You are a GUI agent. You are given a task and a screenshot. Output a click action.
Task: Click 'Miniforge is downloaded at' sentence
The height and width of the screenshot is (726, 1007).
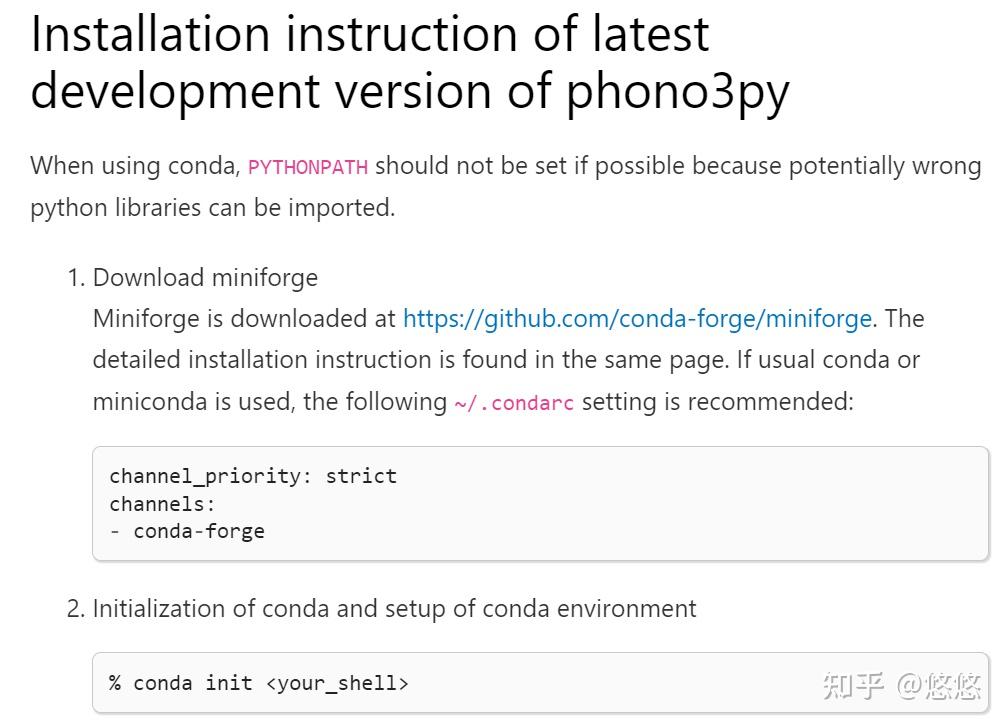click(244, 319)
